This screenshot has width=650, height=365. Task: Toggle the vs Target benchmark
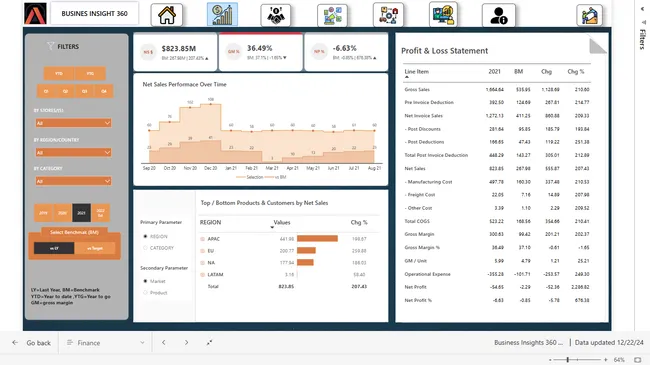click(x=95, y=248)
